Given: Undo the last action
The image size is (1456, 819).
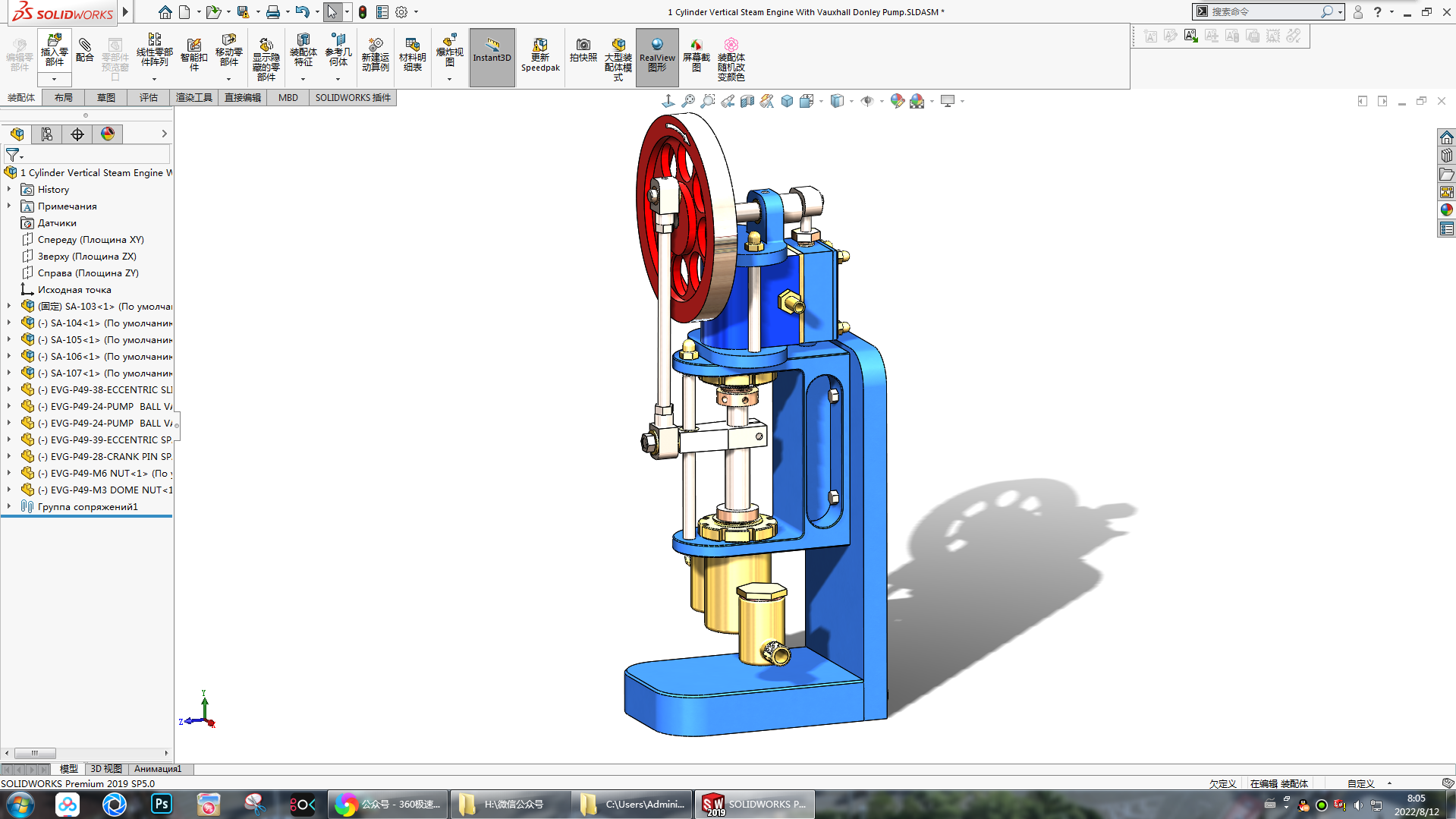Looking at the screenshot, I should pos(302,12).
